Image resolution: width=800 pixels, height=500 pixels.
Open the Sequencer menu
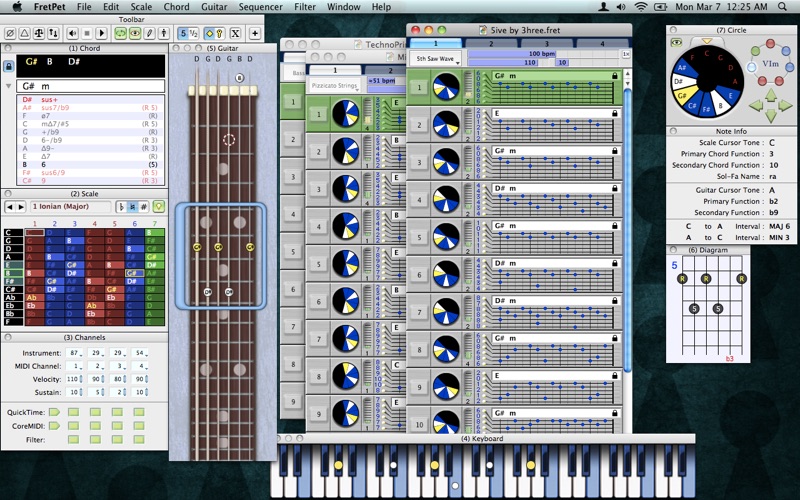point(261,7)
